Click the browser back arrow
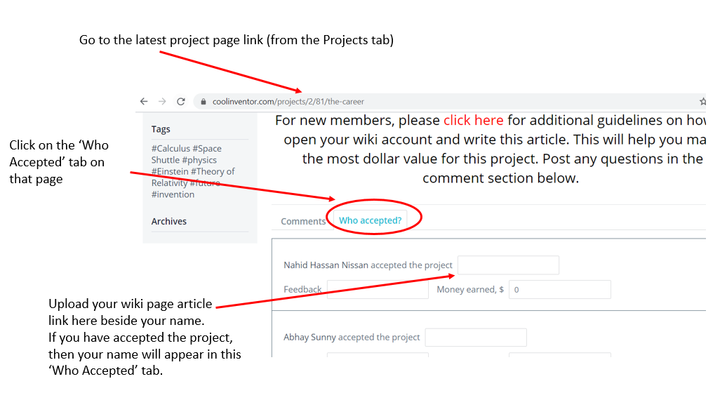 (x=144, y=101)
